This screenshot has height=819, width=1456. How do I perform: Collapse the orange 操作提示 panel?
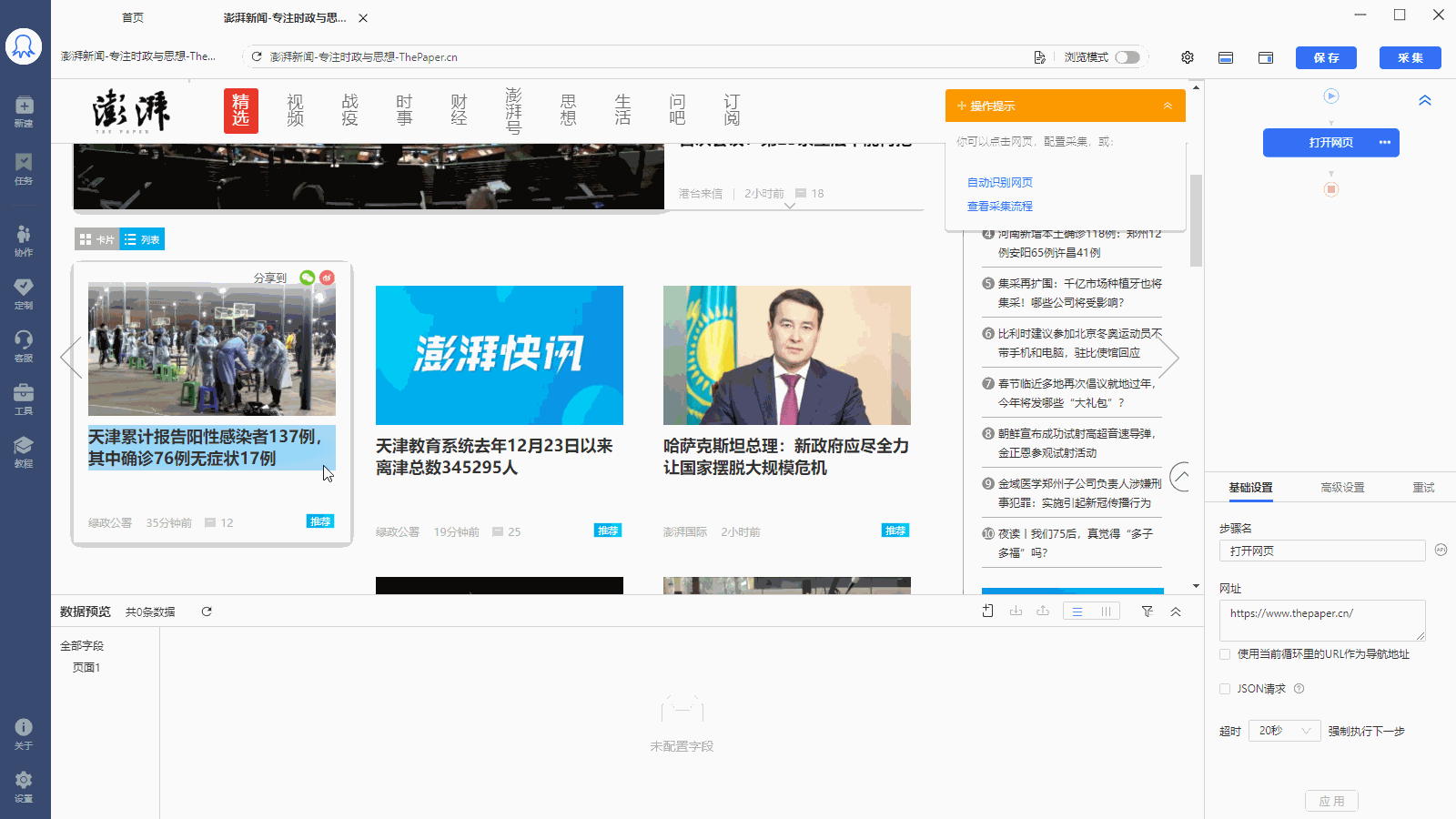1168,106
